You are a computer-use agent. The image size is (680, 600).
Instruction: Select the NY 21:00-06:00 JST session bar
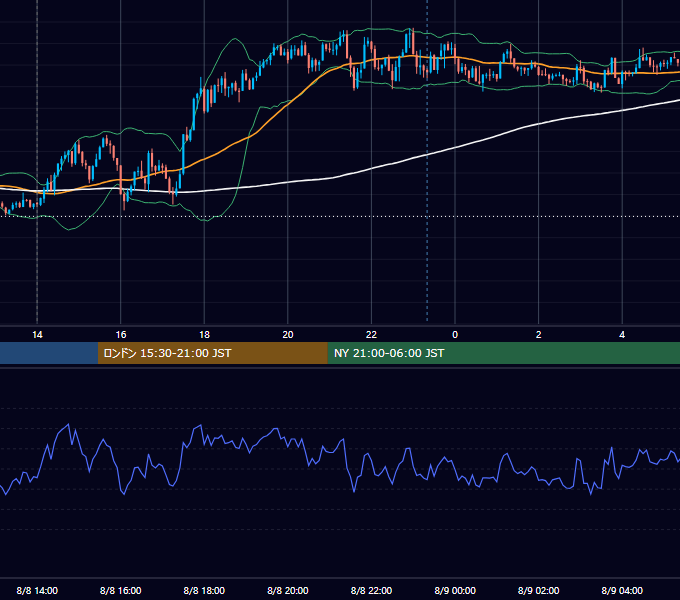[503, 353]
